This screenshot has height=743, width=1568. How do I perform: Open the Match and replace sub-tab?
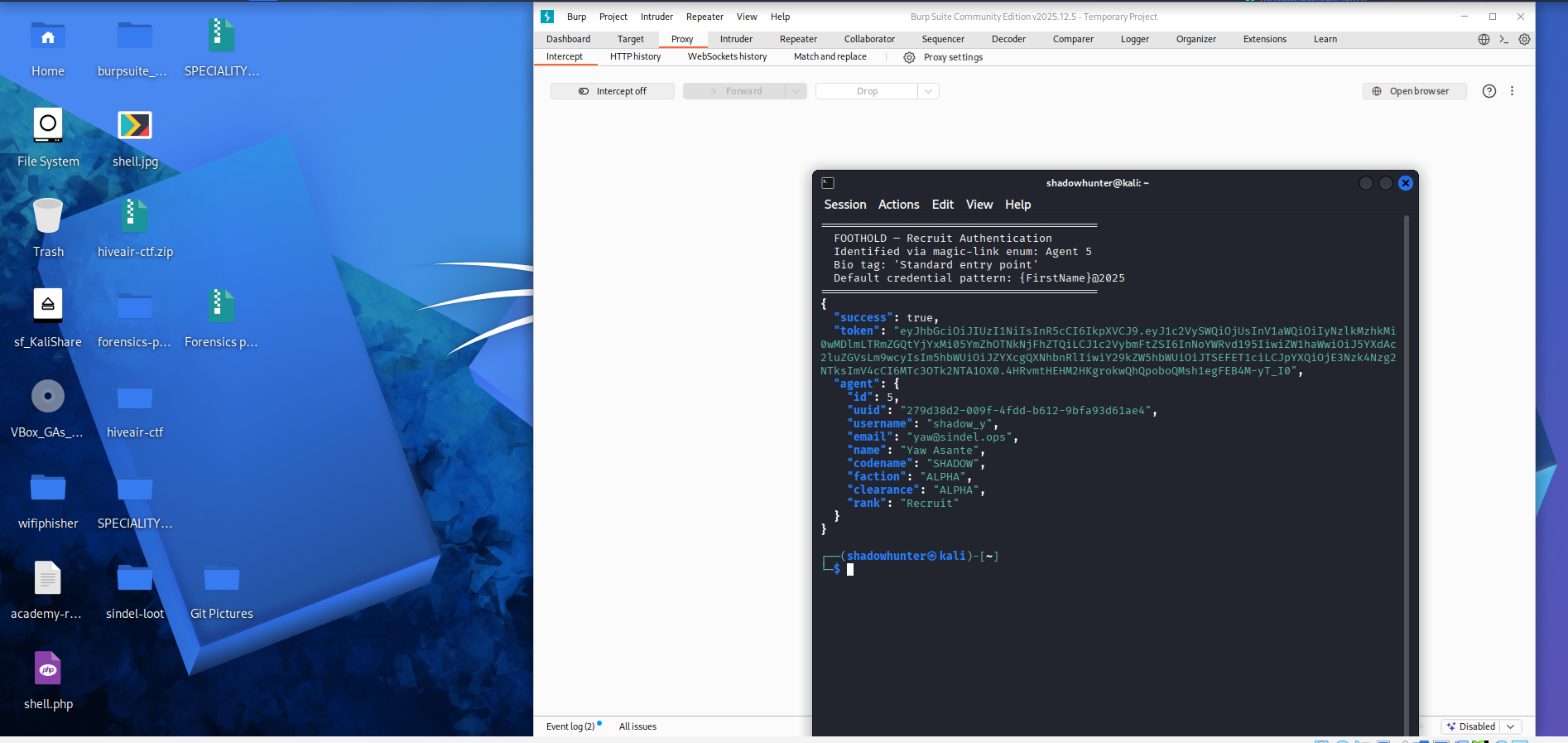[830, 57]
